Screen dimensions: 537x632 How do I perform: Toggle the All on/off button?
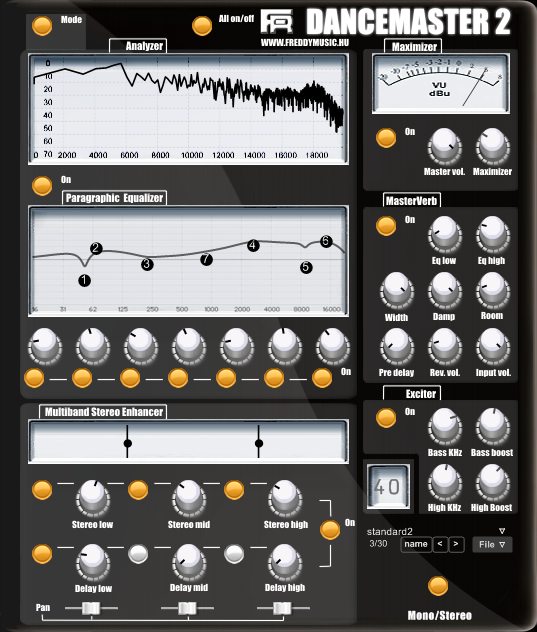pos(202,26)
